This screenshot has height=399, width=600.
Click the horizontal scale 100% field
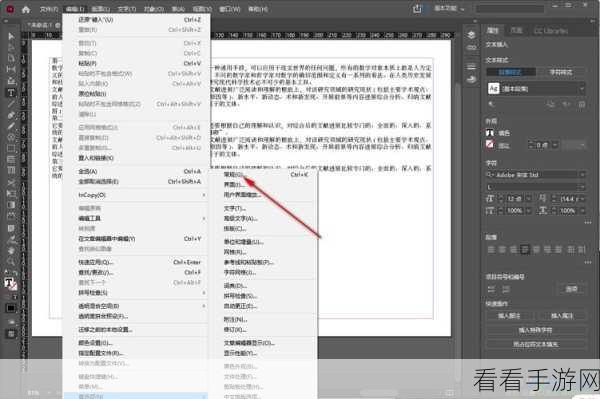pyautogui.click(x=567, y=211)
